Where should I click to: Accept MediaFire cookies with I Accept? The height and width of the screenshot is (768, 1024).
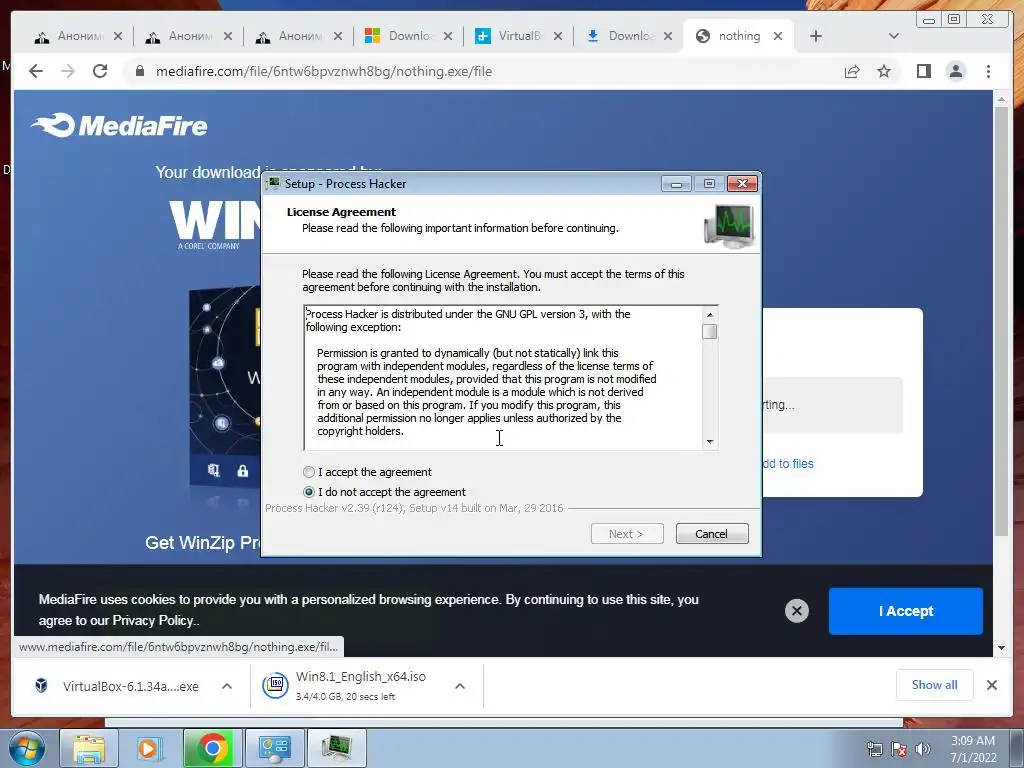(x=906, y=611)
